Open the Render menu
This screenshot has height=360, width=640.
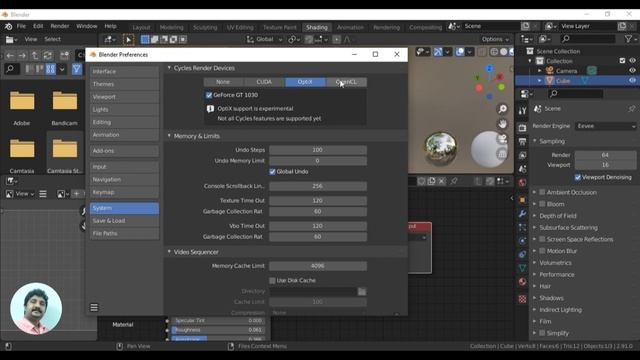60,26
